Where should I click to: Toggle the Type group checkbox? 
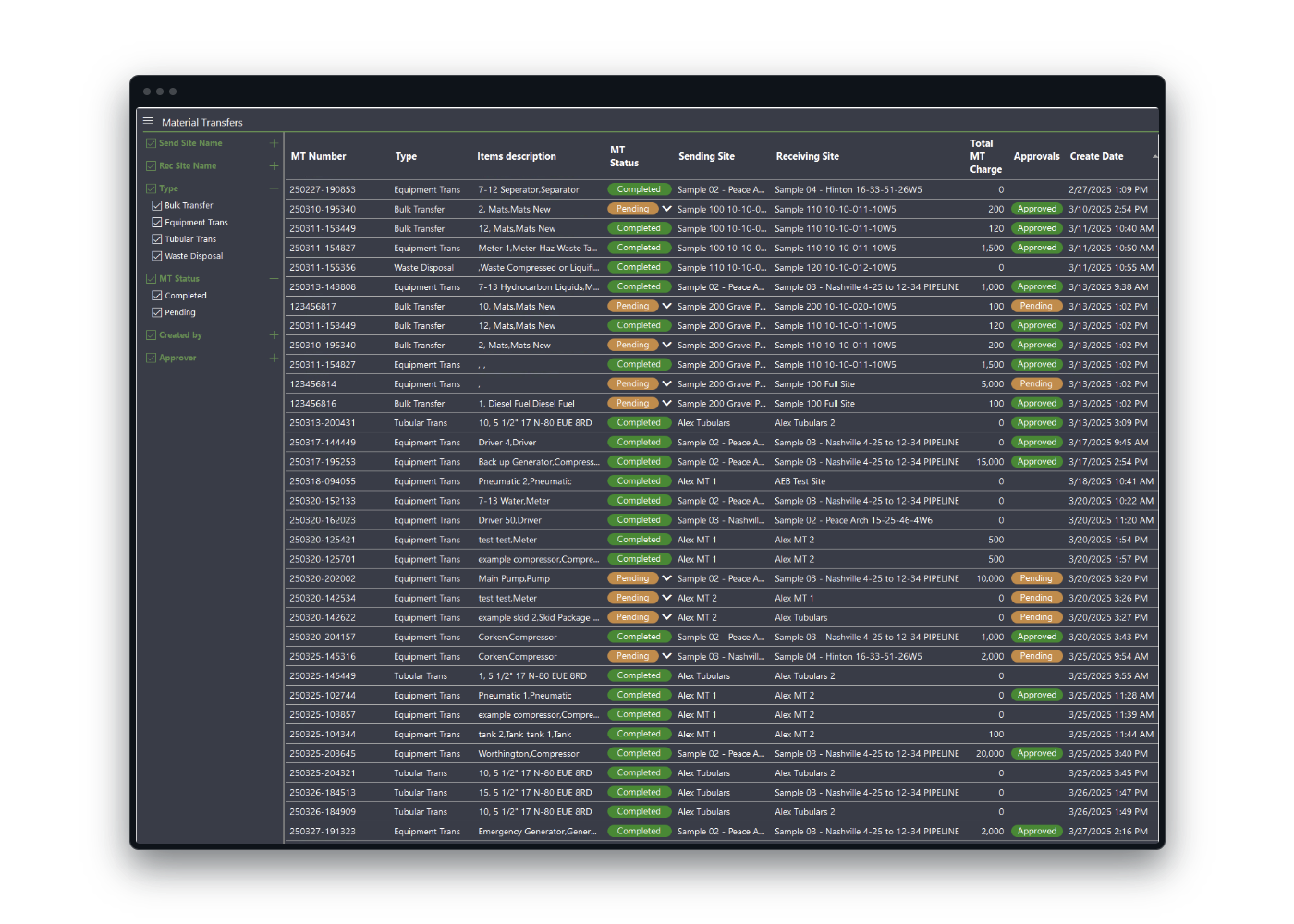coord(152,188)
